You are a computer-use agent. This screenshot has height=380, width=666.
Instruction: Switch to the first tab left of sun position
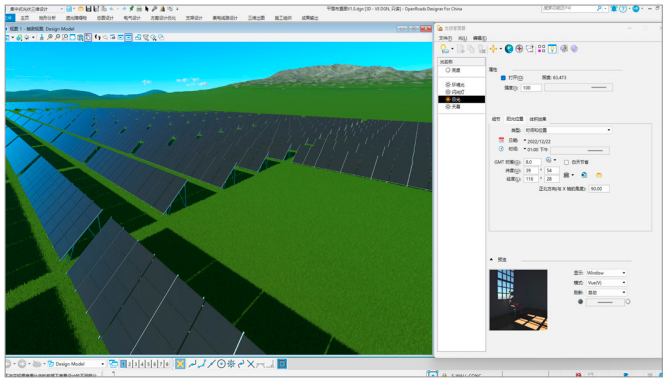[496, 119]
